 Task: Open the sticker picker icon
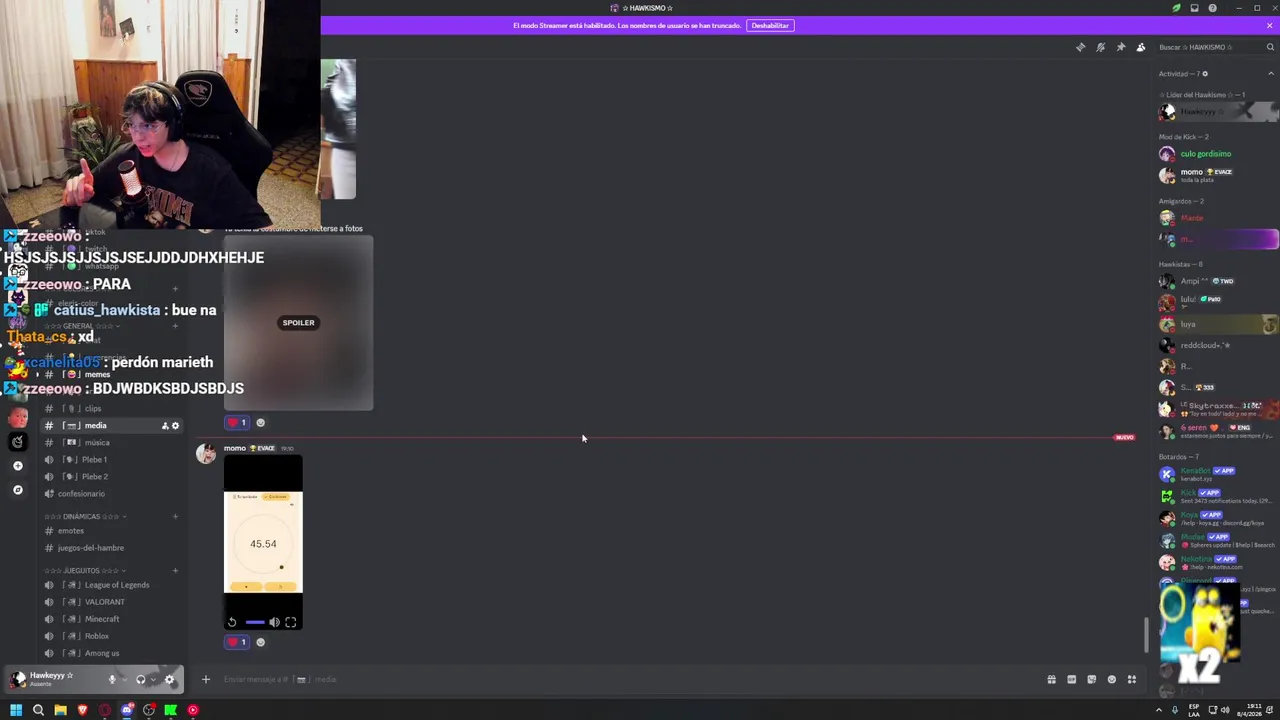tap(1091, 679)
